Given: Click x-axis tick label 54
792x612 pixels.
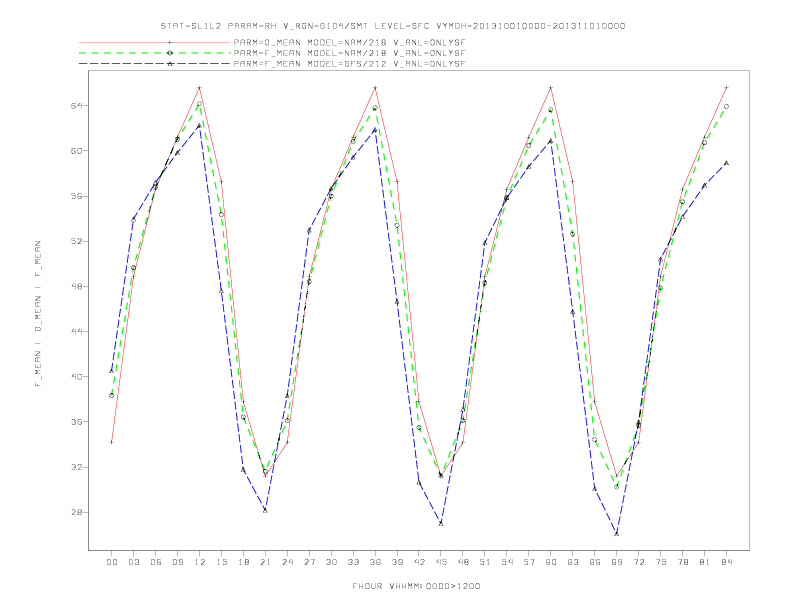Looking at the screenshot, I should [x=507, y=562].
